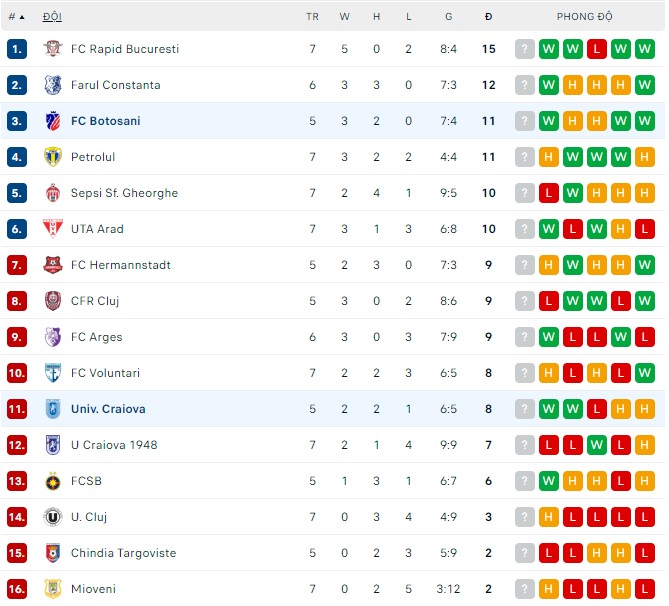
Task: Click the Farul Constanta team logo
Action: pyautogui.click(x=53, y=85)
